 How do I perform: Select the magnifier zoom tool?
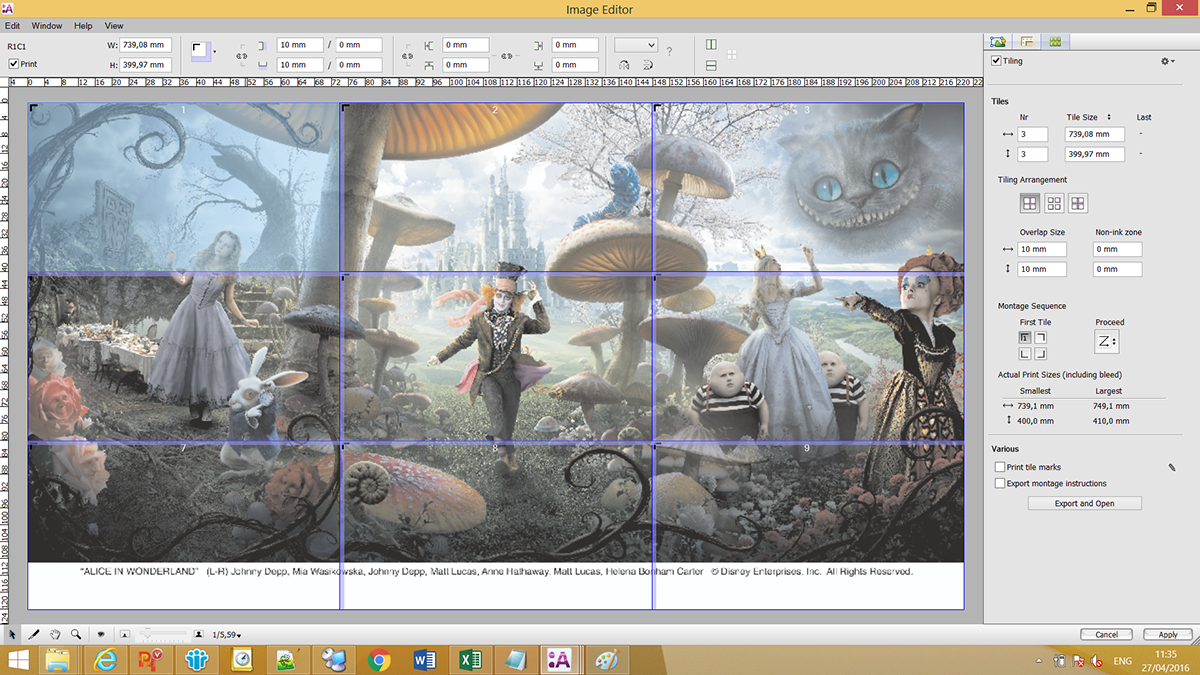pos(76,634)
